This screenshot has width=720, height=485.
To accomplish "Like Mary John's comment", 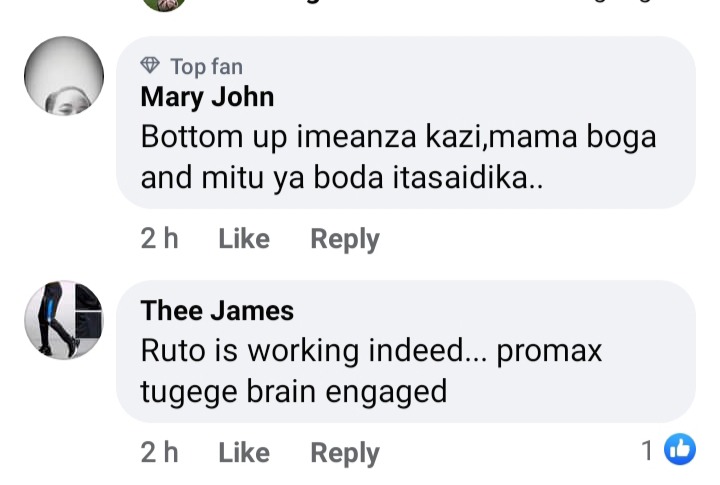I will point(244,239).
